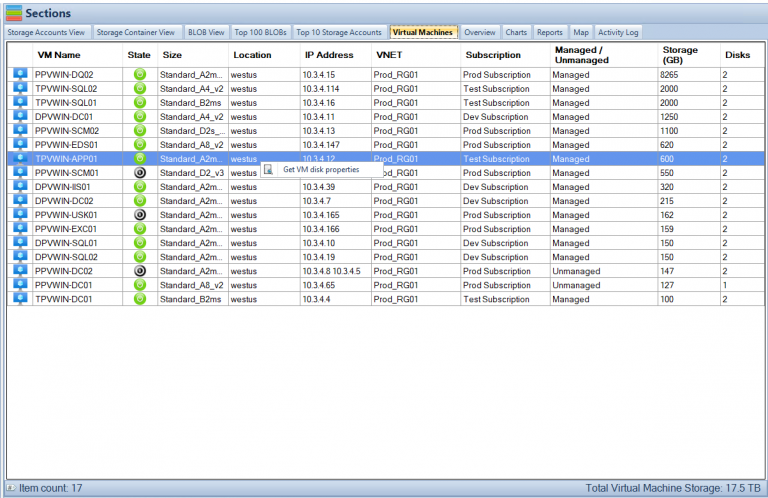Click the VM icon for PPVWIN-SCM02
Screen dimensions: 768x498
tap(20, 131)
